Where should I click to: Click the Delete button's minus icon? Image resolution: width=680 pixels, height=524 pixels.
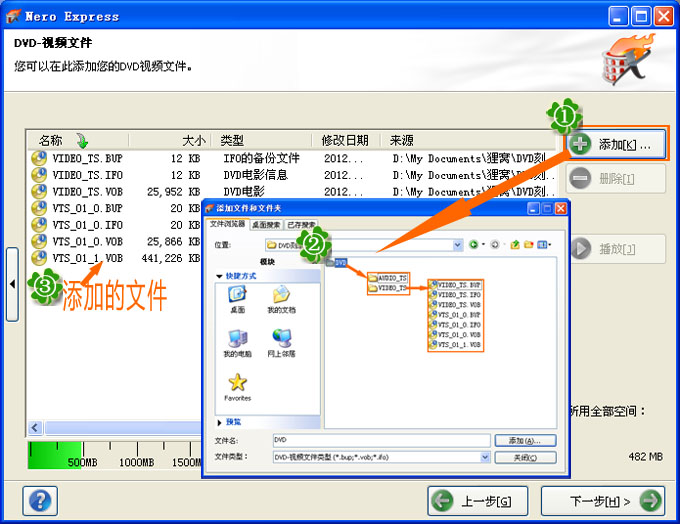580,178
